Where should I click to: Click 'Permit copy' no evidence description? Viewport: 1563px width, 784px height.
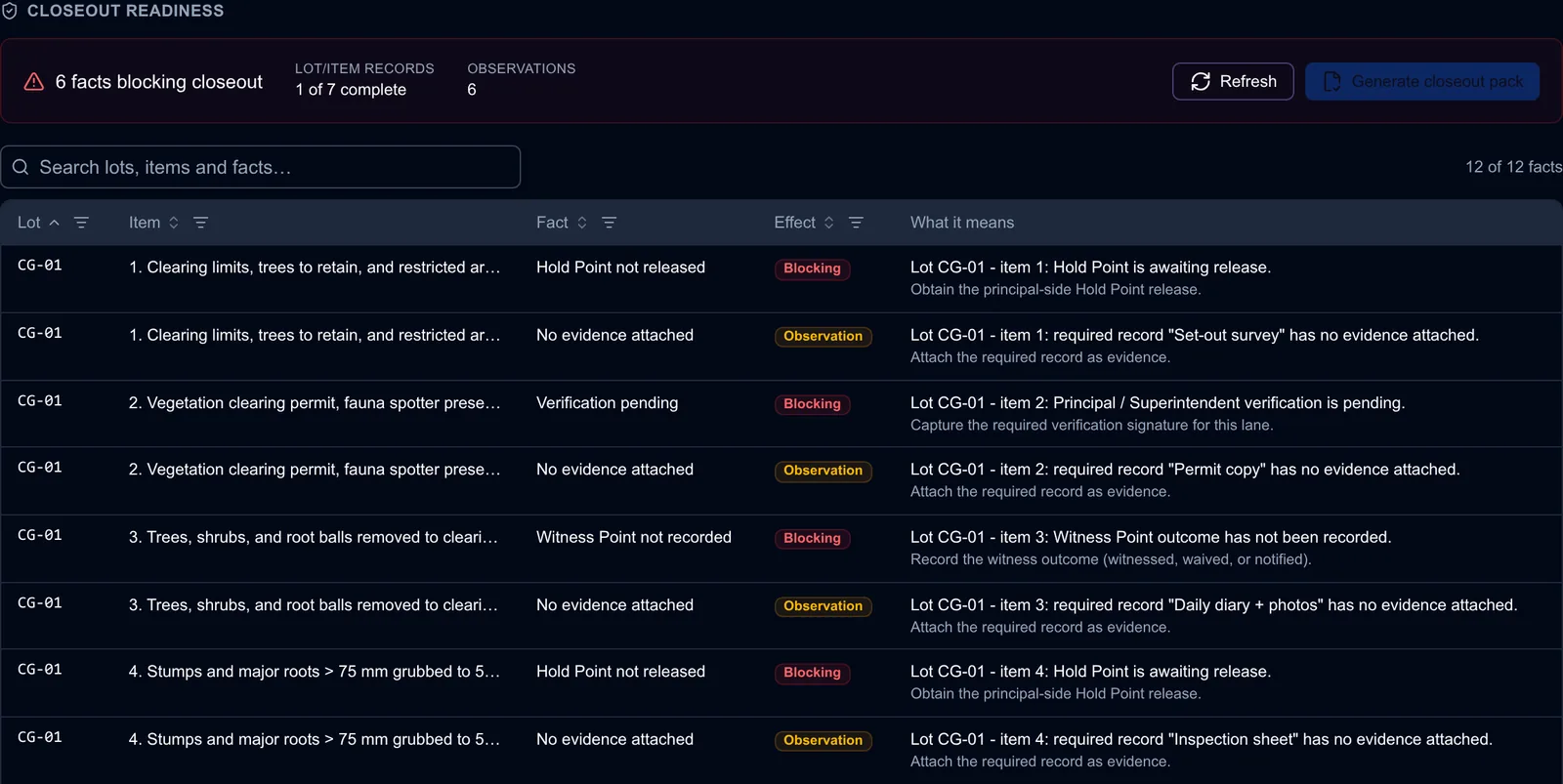pos(1185,470)
